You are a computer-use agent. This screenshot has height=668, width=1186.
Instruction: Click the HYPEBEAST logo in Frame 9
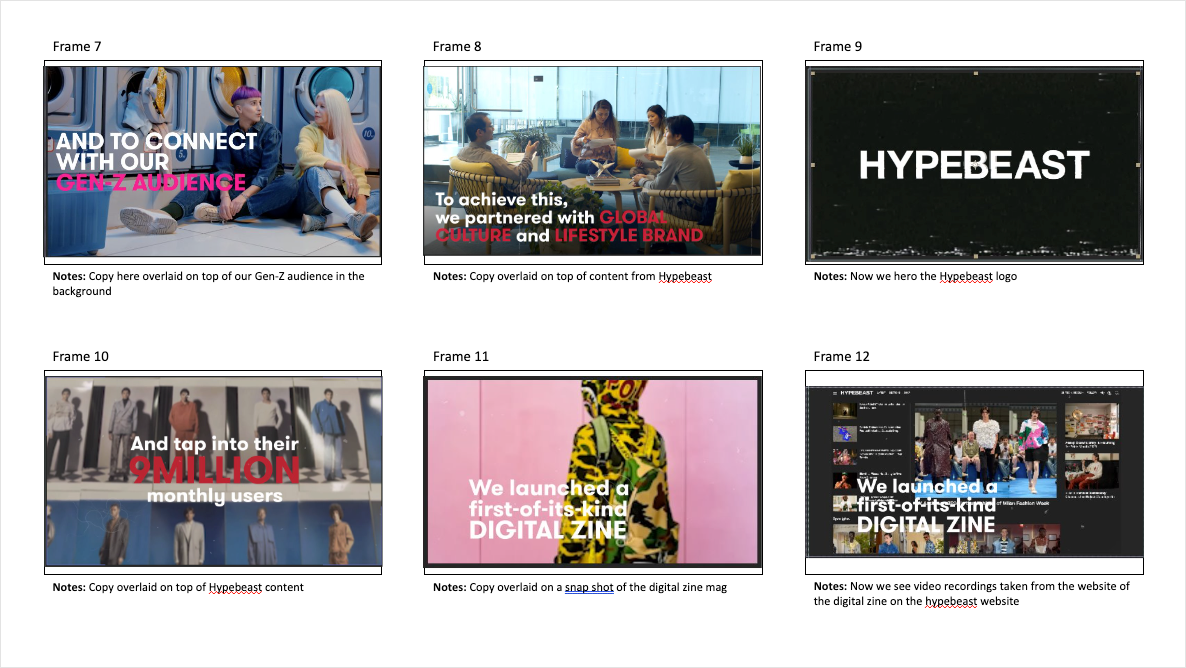[973, 165]
